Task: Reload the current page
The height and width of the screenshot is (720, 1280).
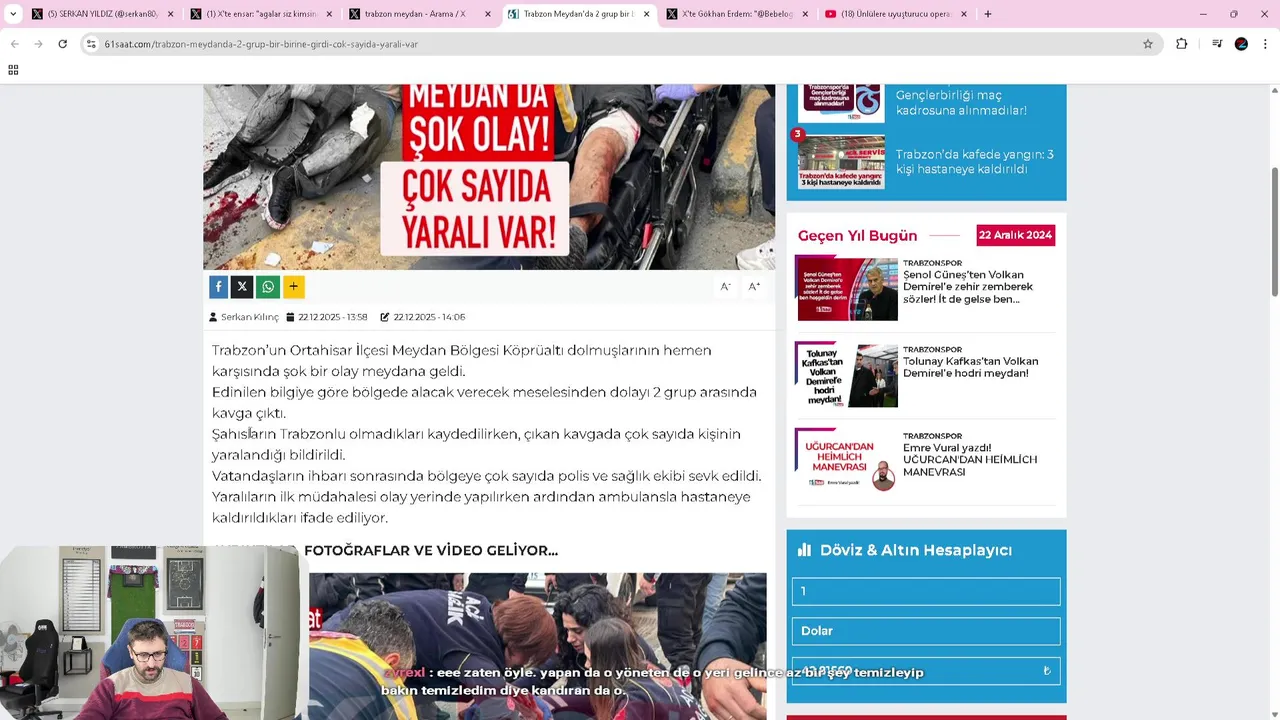Action: click(x=62, y=44)
